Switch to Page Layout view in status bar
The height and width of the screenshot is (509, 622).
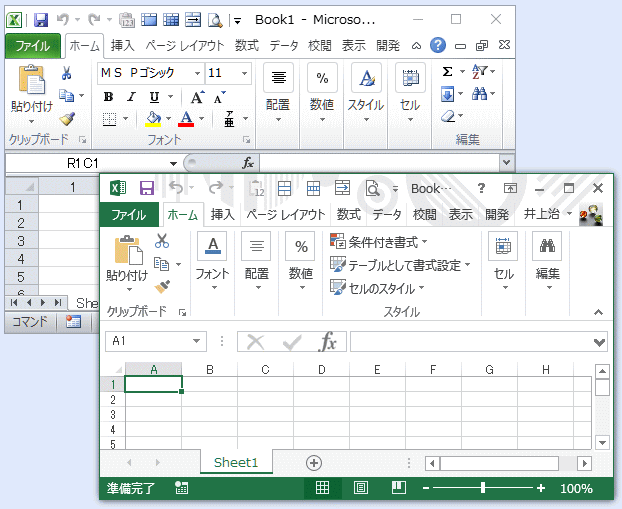[360, 488]
